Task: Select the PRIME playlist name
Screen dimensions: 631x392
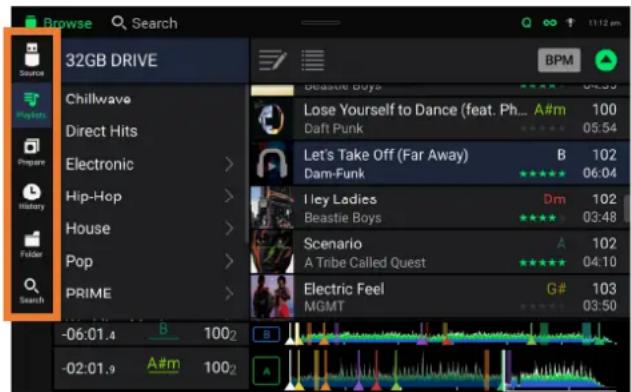Action: point(89,293)
